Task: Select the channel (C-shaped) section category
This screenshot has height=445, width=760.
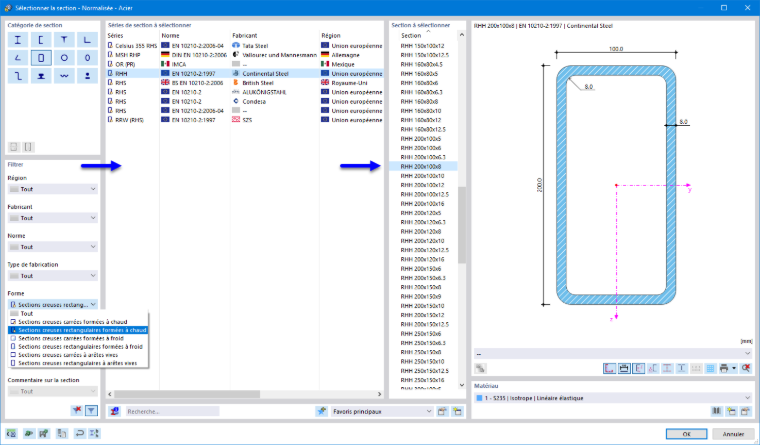Action: [41, 40]
